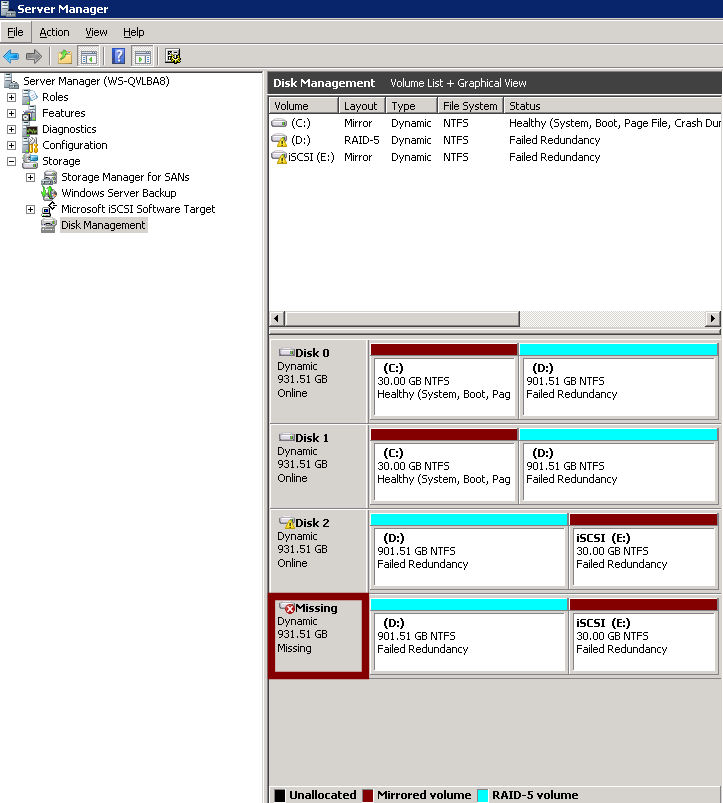The image size is (723, 803).
Task: Click the Windows Server Backup icon
Action: [x=49, y=193]
